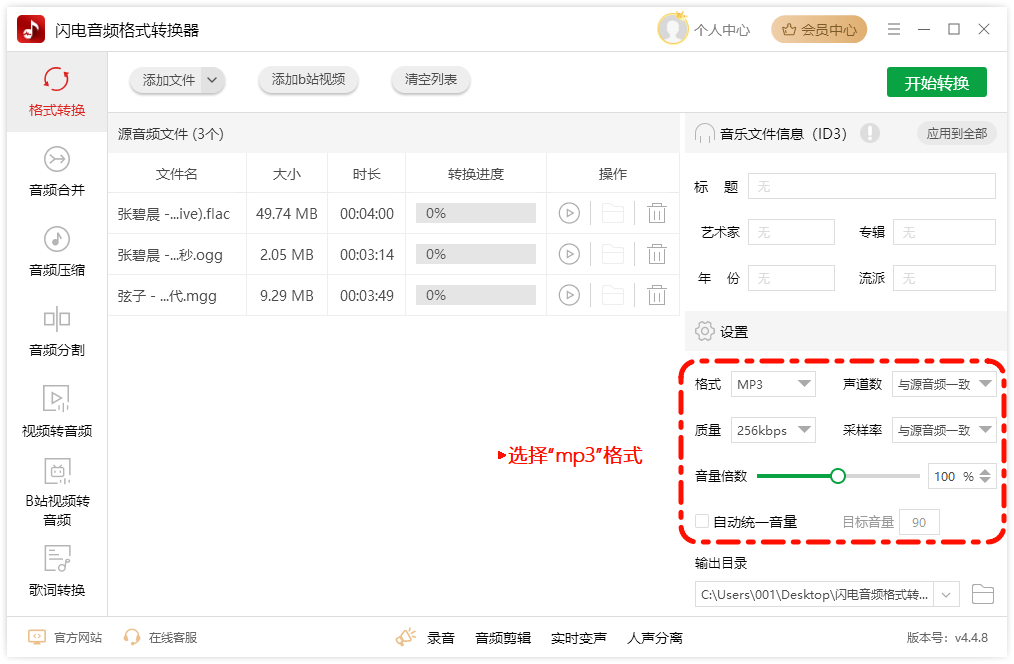Click the app logo icon
The width and height of the screenshot is (1014, 664).
pos(30,29)
